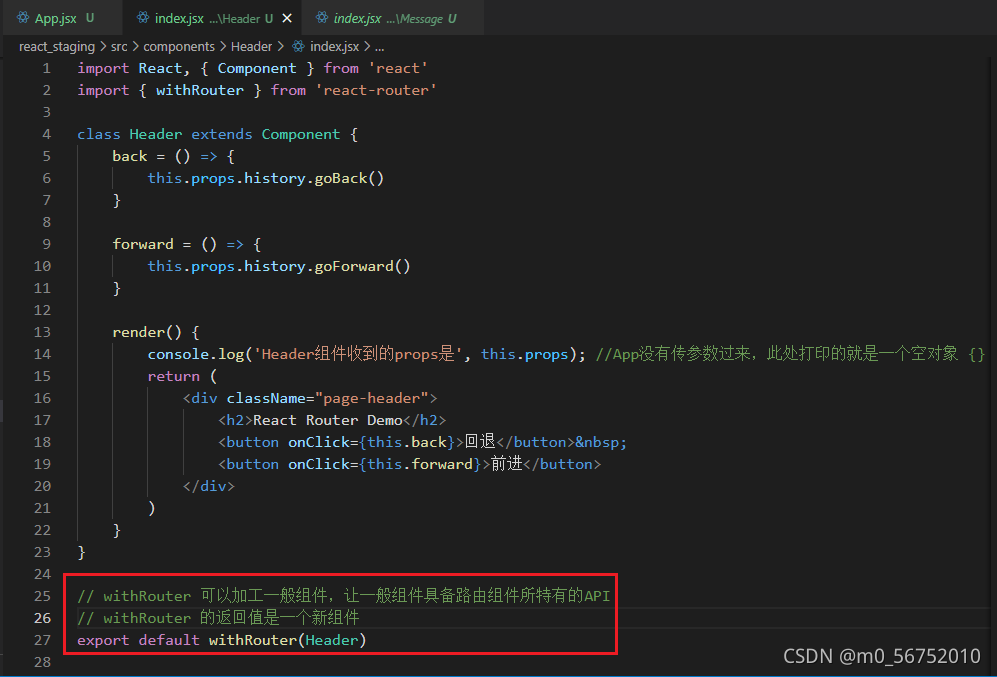The width and height of the screenshot is (997, 677).
Task: Click the comment text on line 26
Action: click(x=218, y=618)
